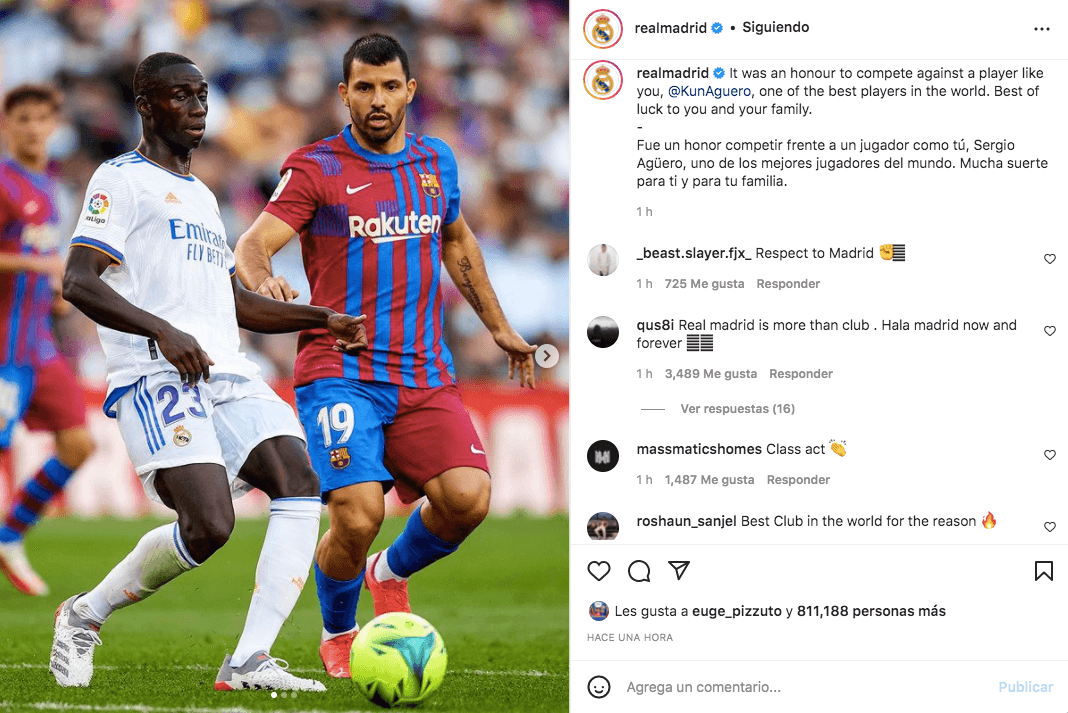Viewport: 1068px width, 713px height.
Task: Open the three-dot more options menu
Action: 1041,29
